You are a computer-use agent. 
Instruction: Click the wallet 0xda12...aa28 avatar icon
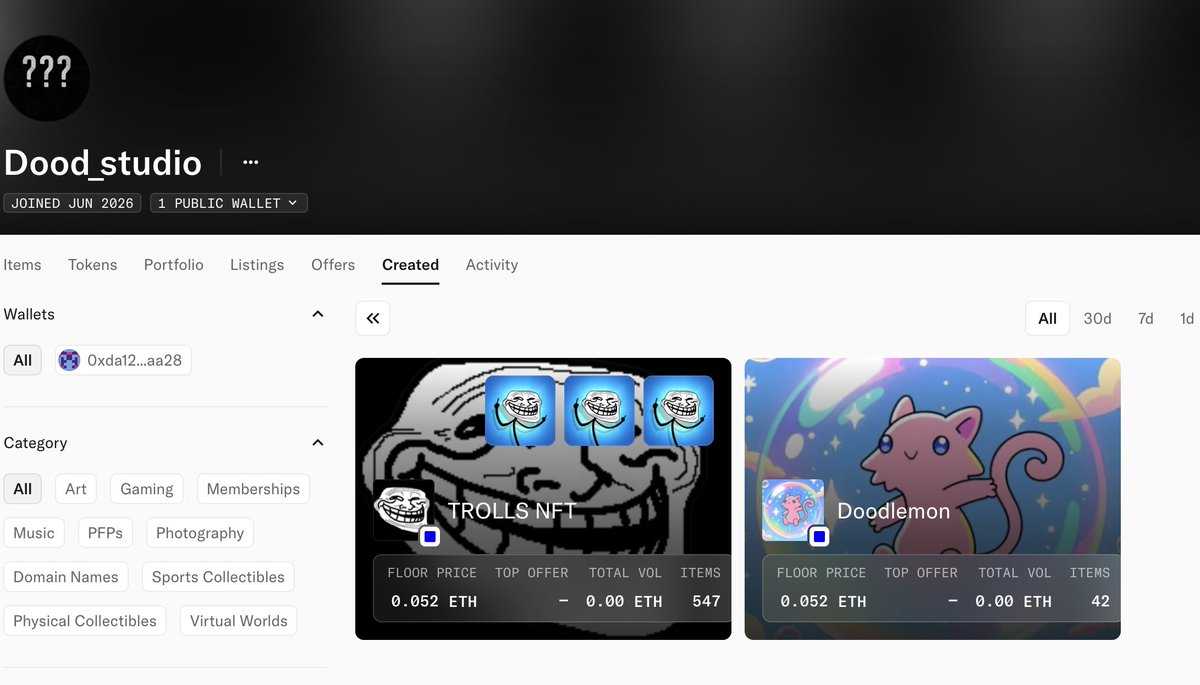pos(70,360)
